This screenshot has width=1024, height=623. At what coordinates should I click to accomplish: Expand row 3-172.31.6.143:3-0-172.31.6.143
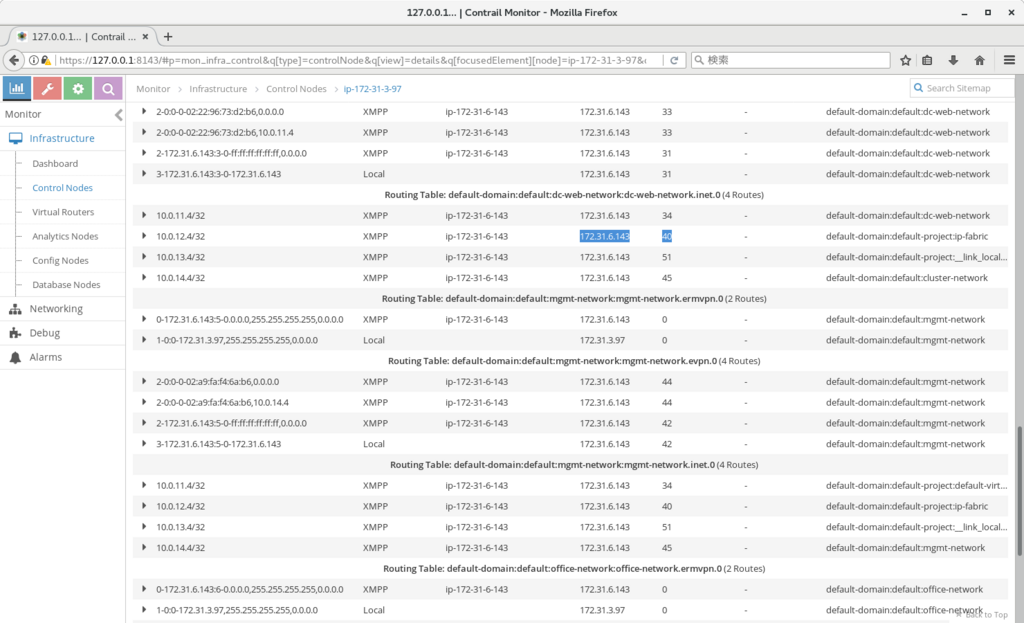[x=144, y=174]
